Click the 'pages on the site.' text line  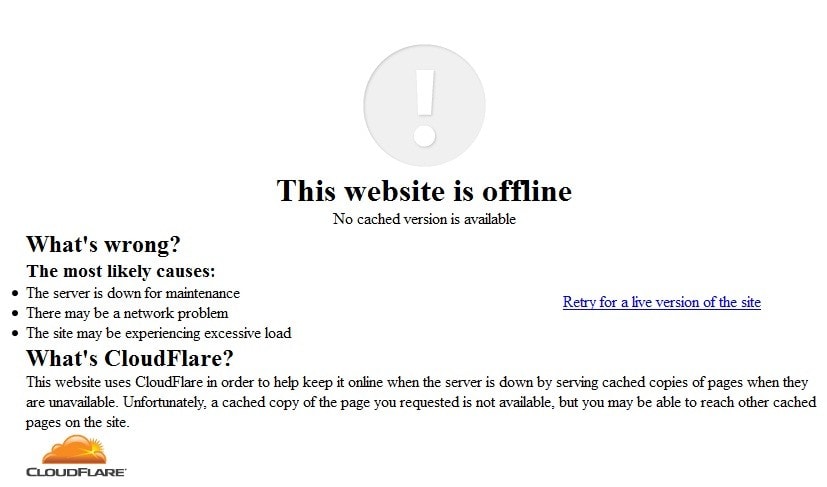78,423
